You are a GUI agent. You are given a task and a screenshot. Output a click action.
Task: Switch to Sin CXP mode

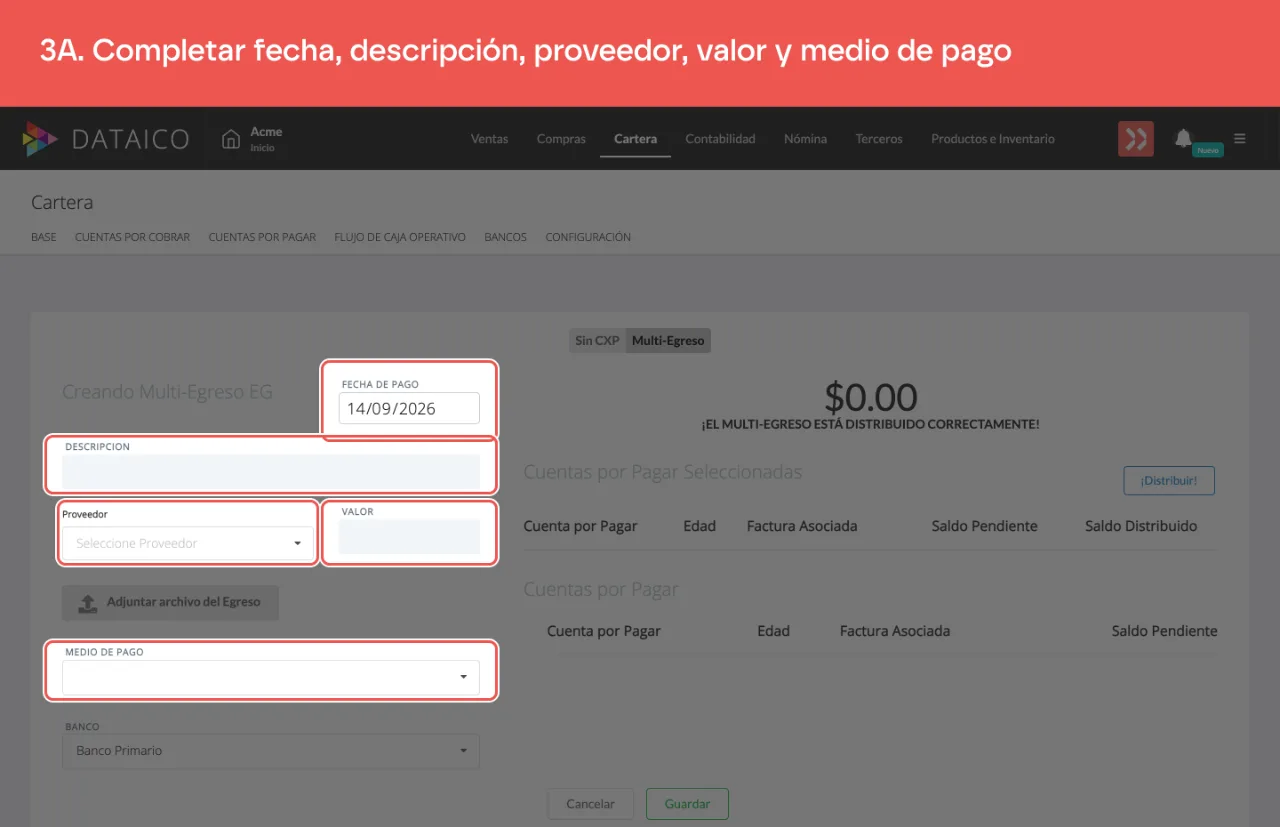coord(597,341)
